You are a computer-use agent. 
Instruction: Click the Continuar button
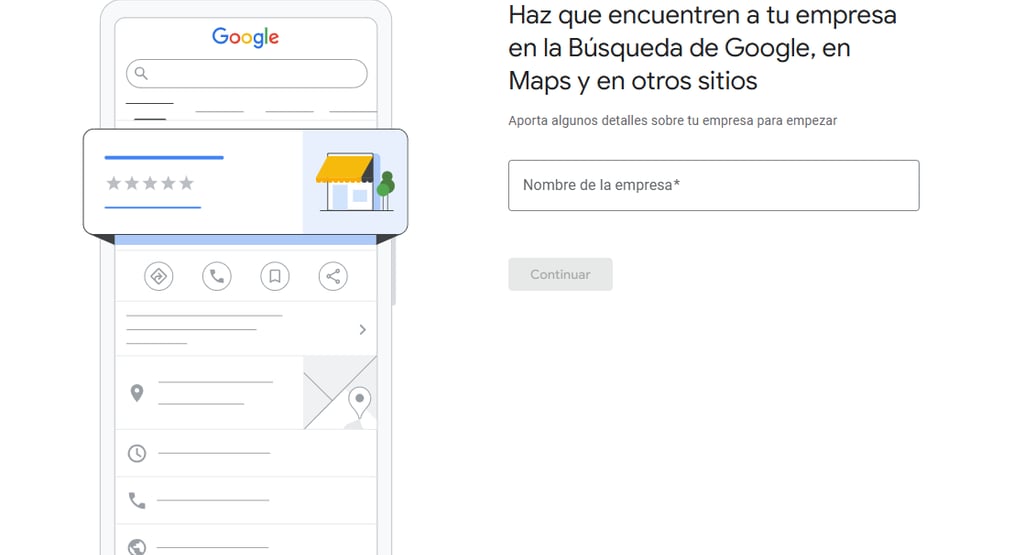[560, 274]
